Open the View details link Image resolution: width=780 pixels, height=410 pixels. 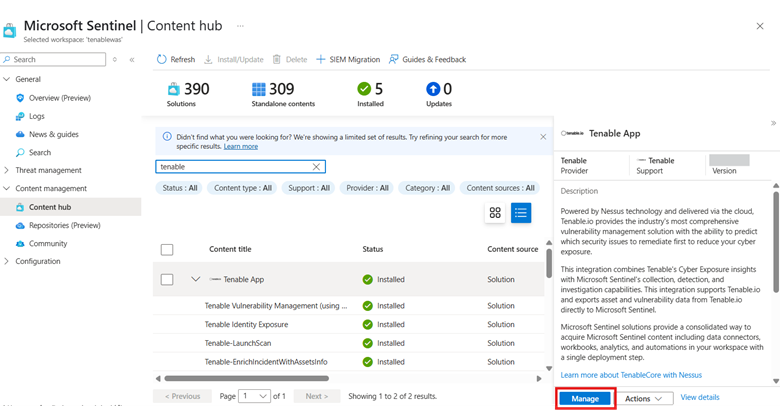(700, 397)
